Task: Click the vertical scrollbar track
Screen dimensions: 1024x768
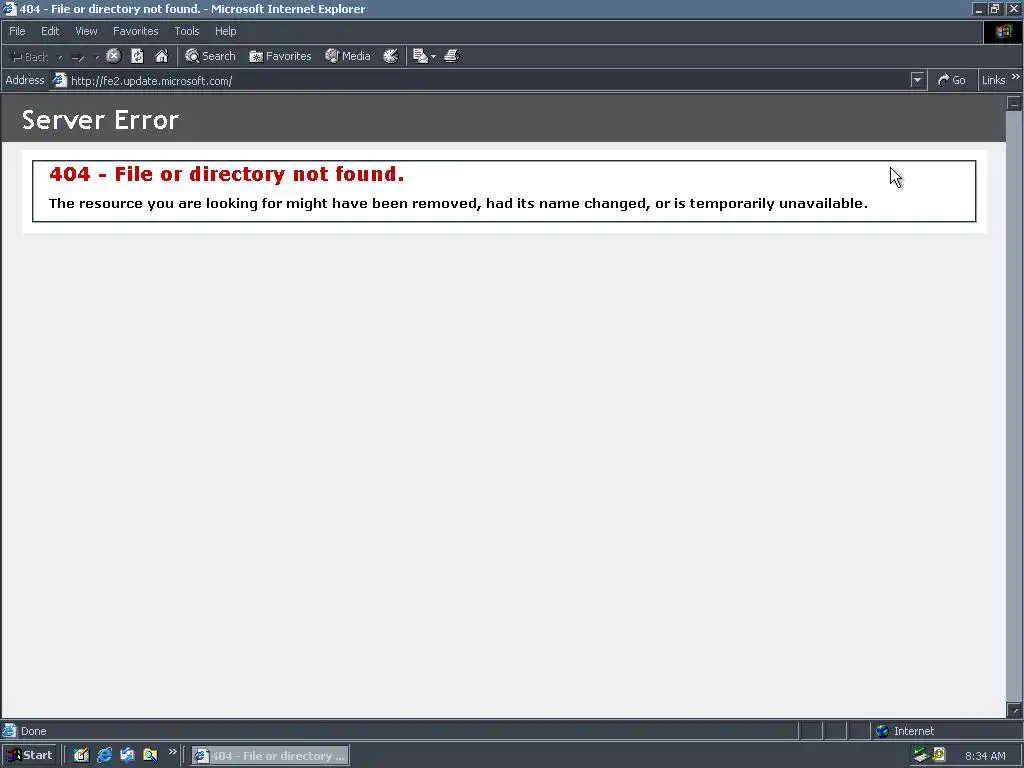Action: pos(1014,405)
